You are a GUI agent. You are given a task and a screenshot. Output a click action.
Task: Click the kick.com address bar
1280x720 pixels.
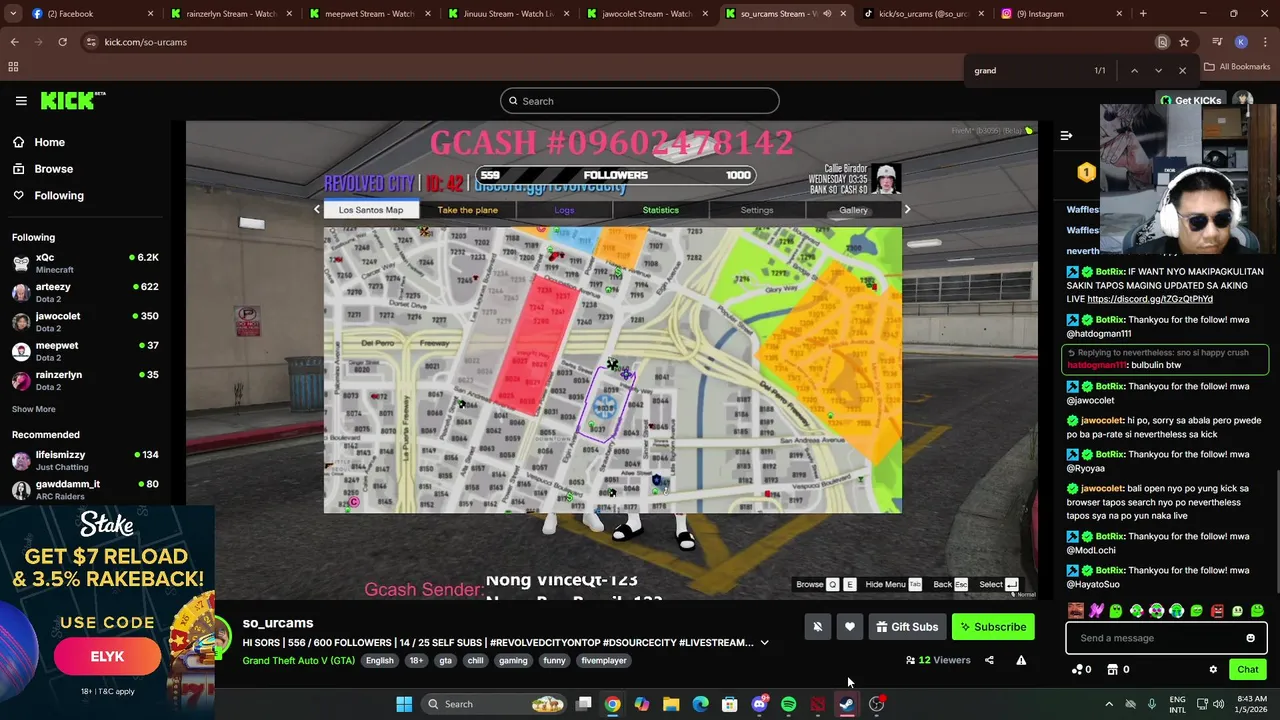tap(620, 42)
